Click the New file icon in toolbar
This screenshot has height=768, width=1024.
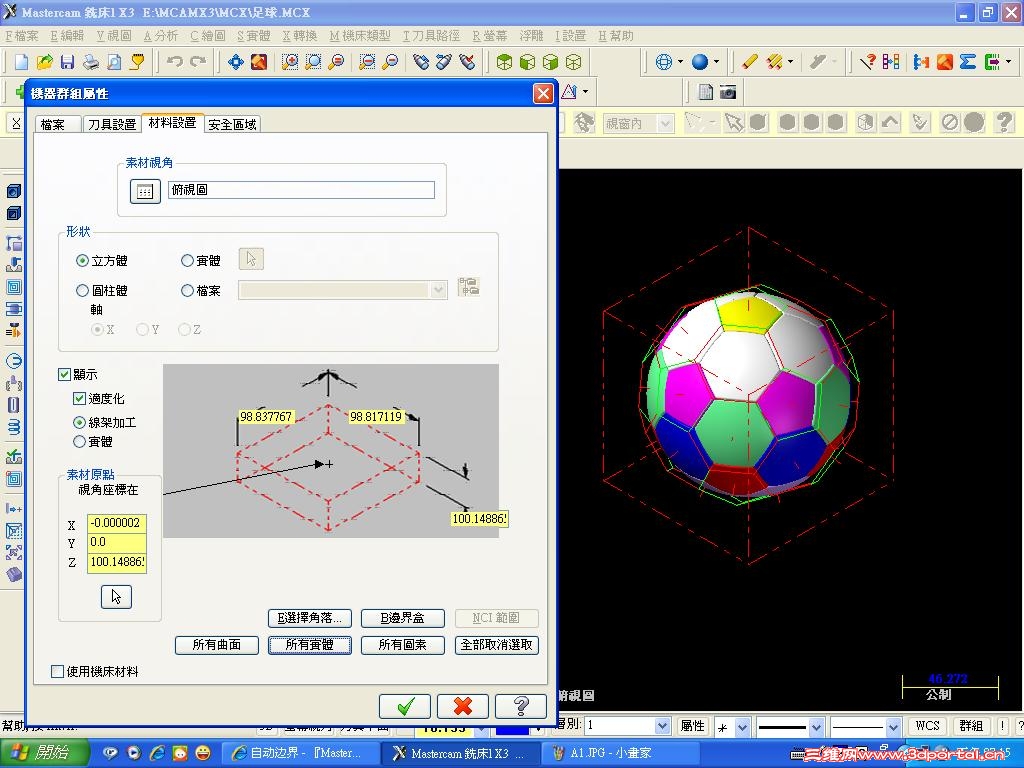(x=21, y=62)
